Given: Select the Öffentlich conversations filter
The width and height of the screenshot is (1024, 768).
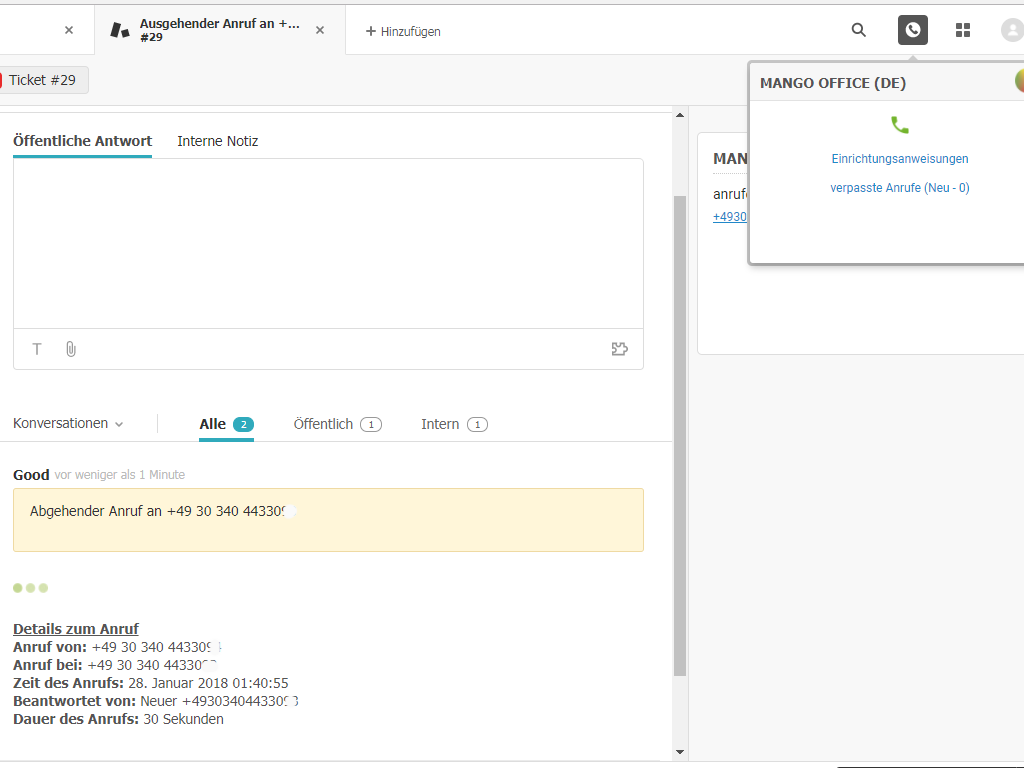Looking at the screenshot, I should (336, 424).
